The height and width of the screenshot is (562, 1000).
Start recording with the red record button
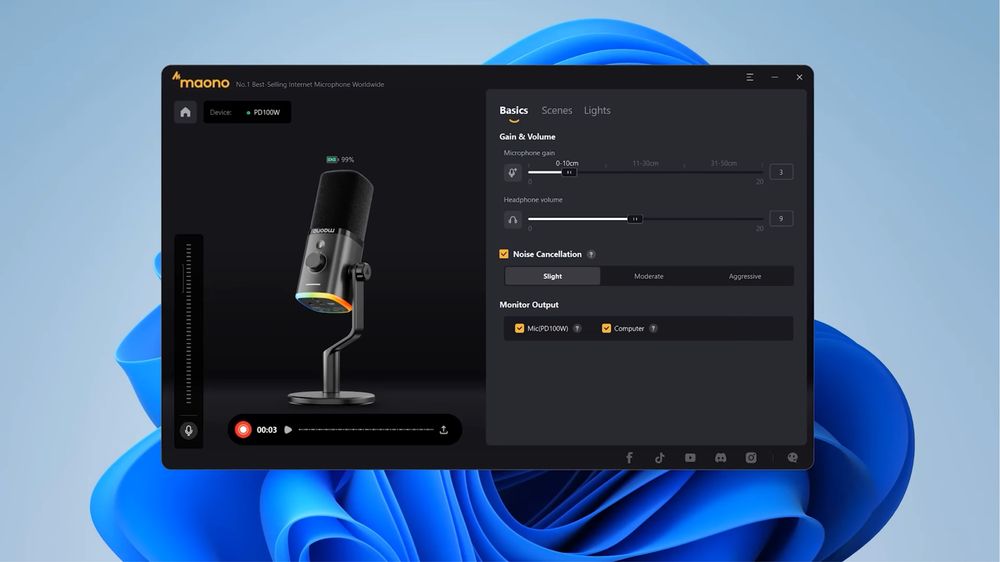point(243,430)
